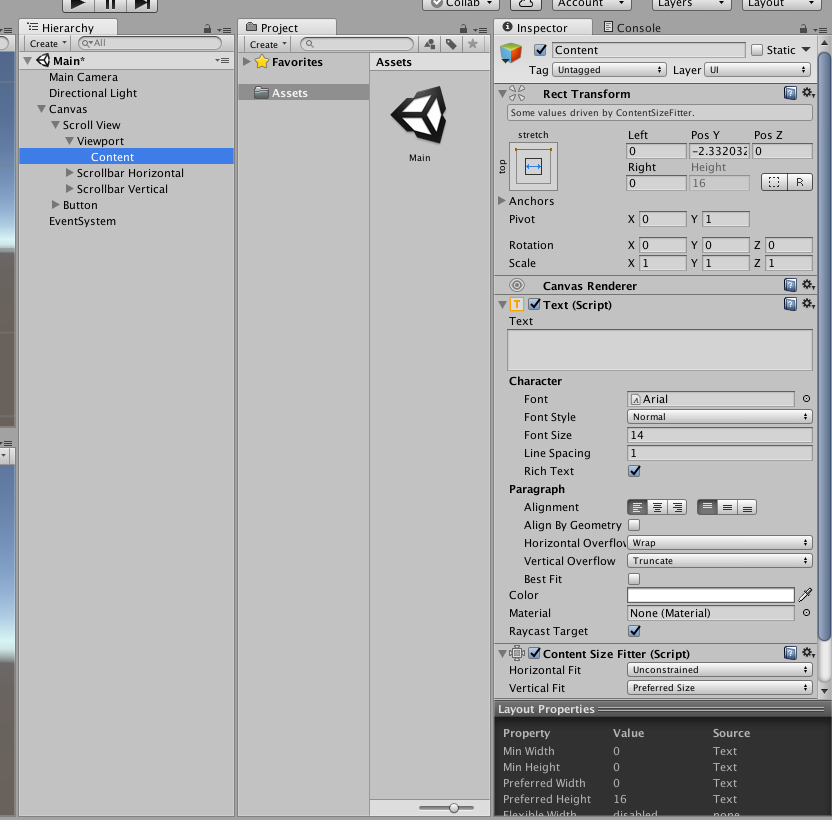Click the Color eyedropper icon
This screenshot has height=820, width=832.
805,595
